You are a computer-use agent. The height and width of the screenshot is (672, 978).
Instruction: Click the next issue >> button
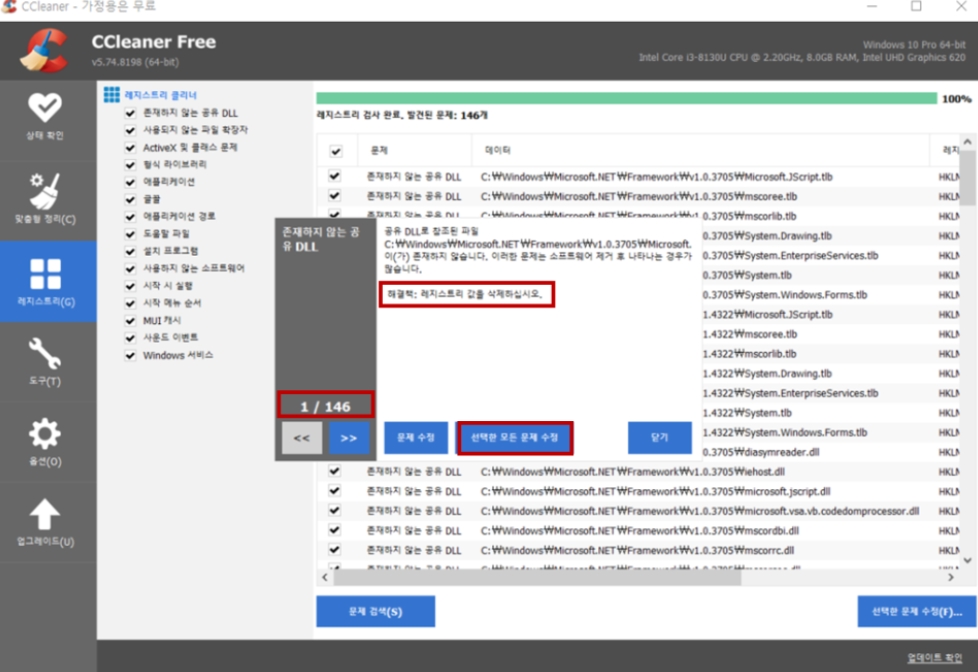(x=349, y=438)
